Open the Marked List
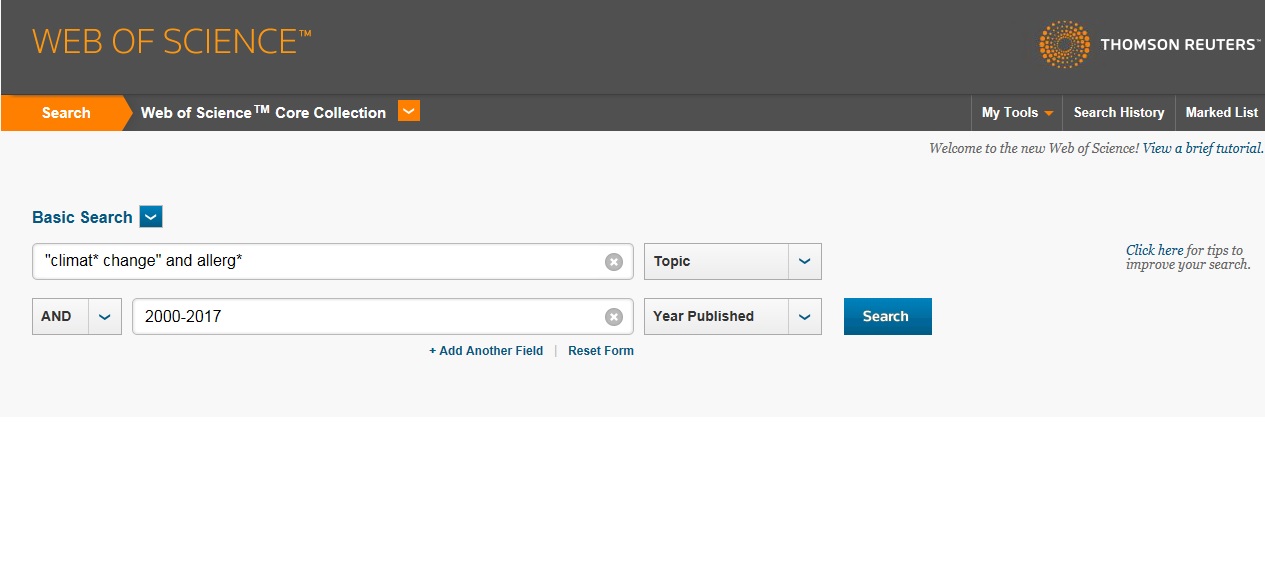The width and height of the screenshot is (1265, 584). [x=1221, y=113]
